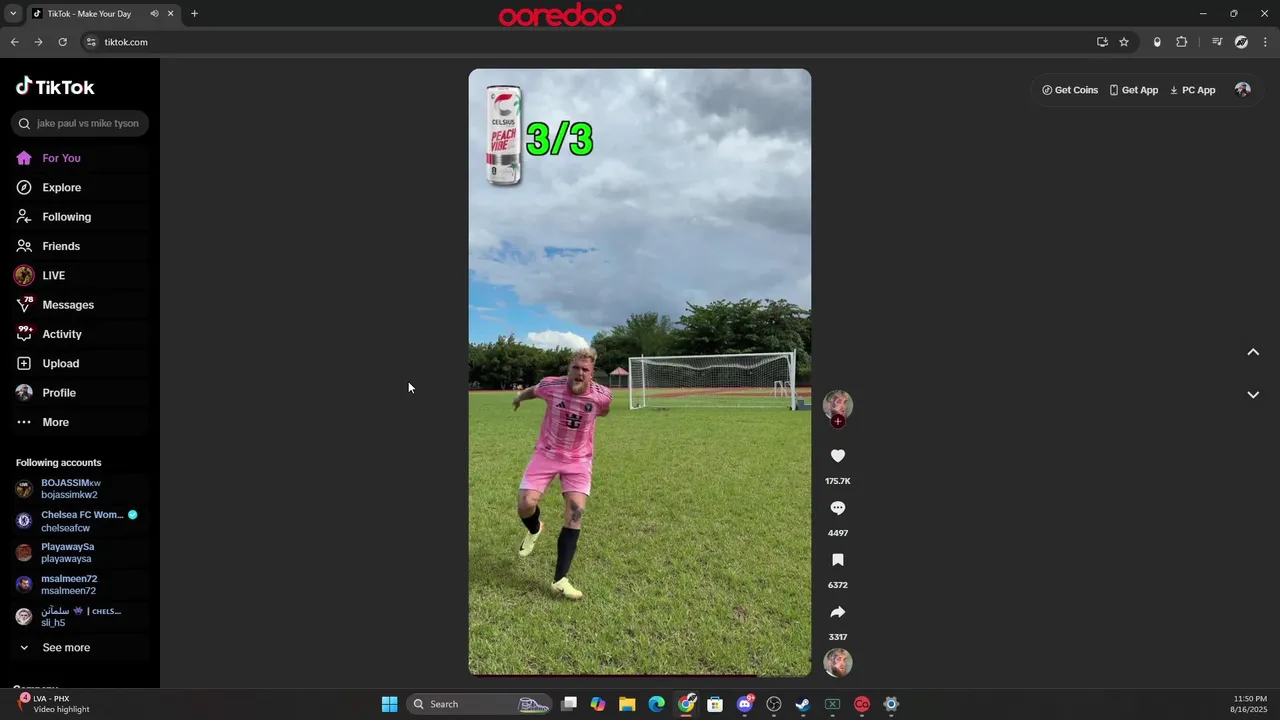Click the taskbar Search box
Screen dimensions: 1280x720
point(480,704)
